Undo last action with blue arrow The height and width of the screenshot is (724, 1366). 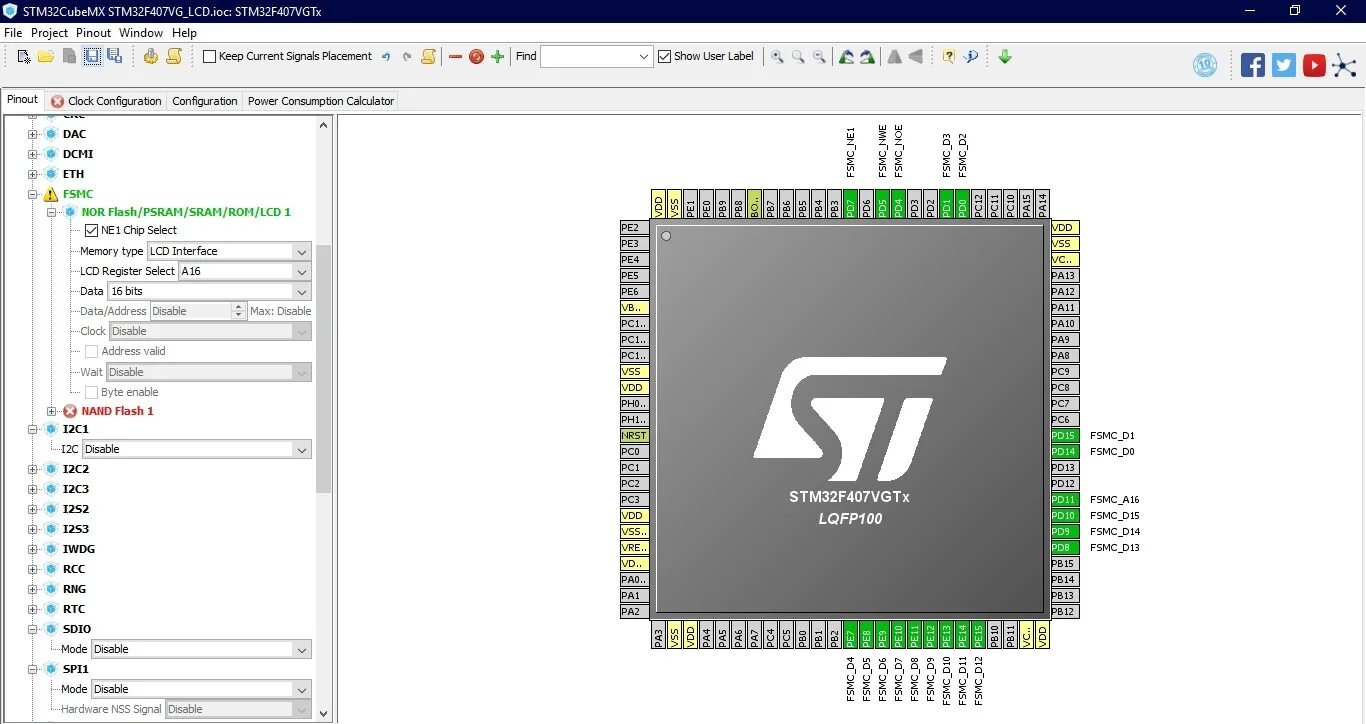coord(386,57)
